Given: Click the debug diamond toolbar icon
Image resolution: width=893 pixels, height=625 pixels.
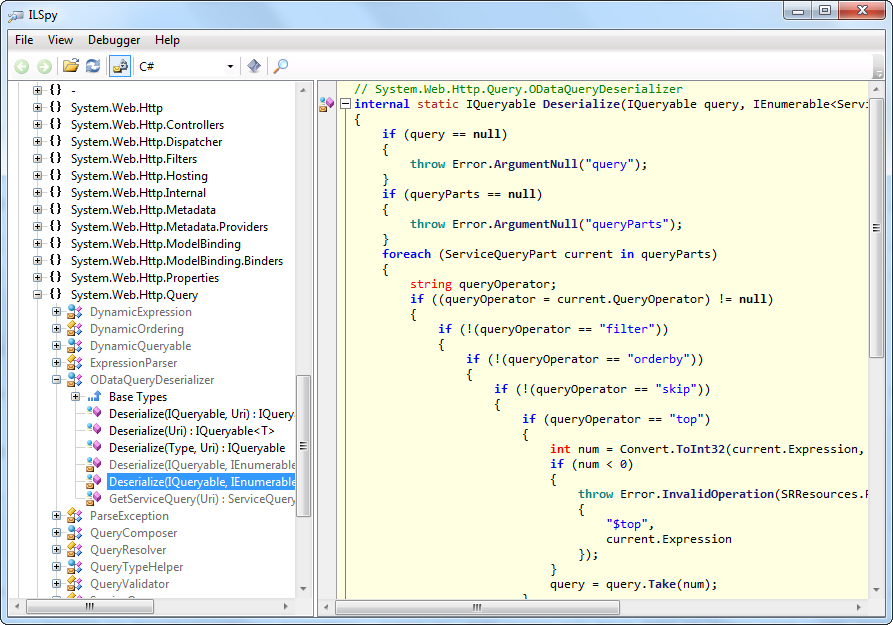Looking at the screenshot, I should 254,66.
